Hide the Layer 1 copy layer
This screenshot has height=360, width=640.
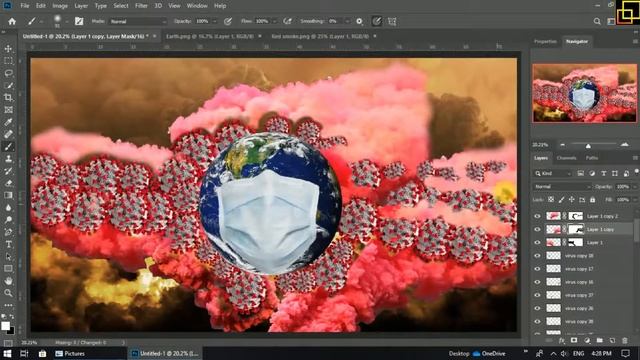pyautogui.click(x=538, y=229)
